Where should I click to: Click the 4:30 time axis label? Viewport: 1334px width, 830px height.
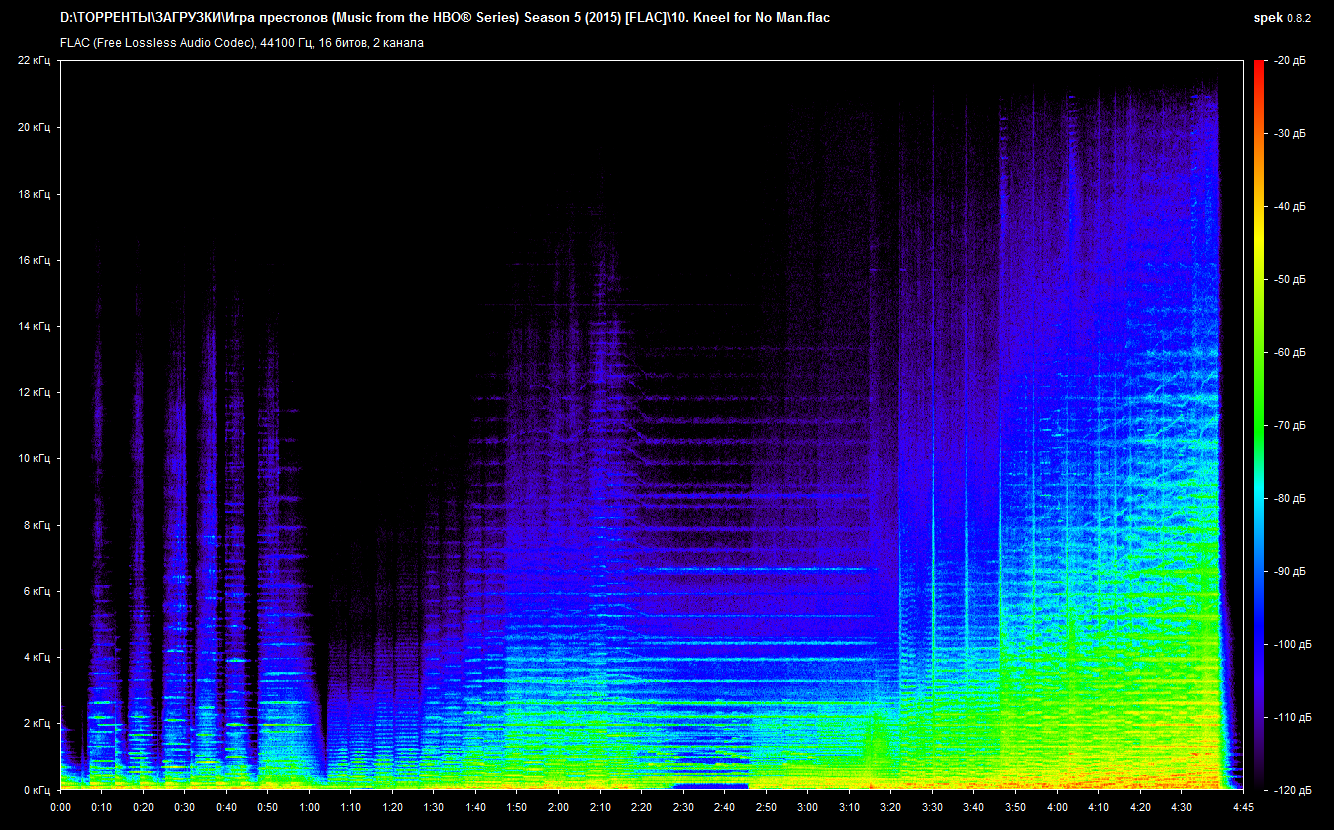[1181, 807]
